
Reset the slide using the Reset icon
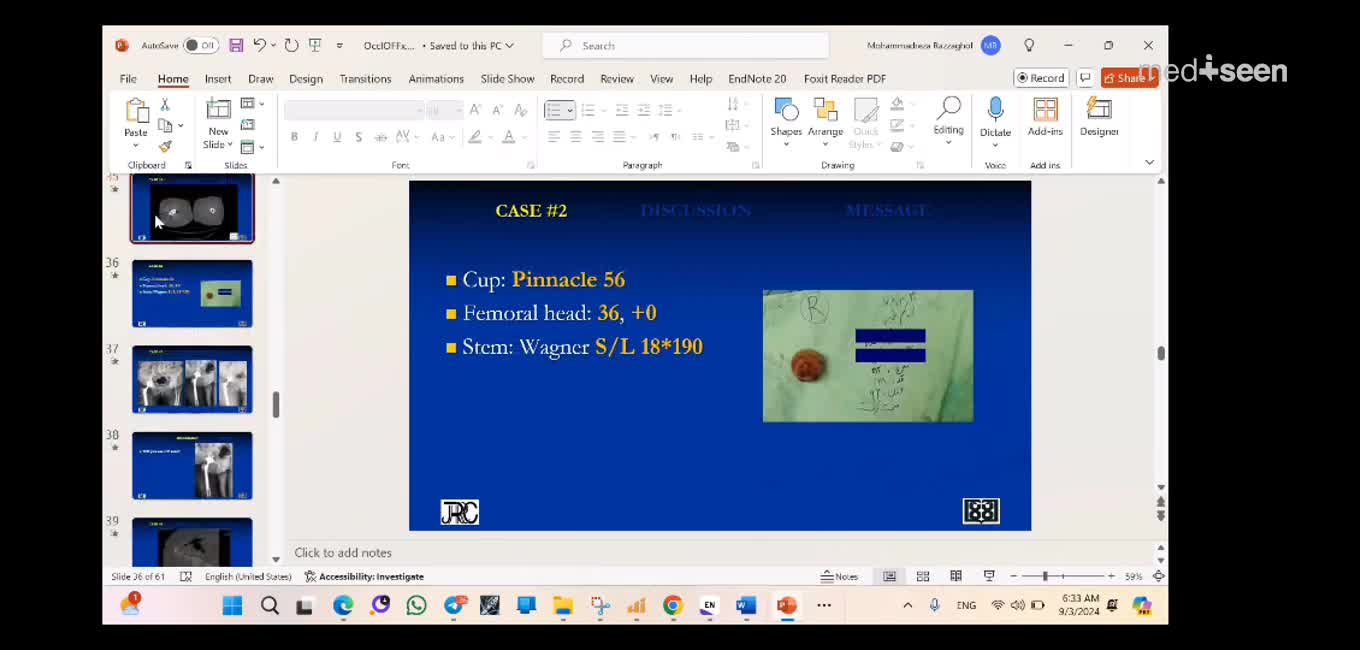pos(247,125)
